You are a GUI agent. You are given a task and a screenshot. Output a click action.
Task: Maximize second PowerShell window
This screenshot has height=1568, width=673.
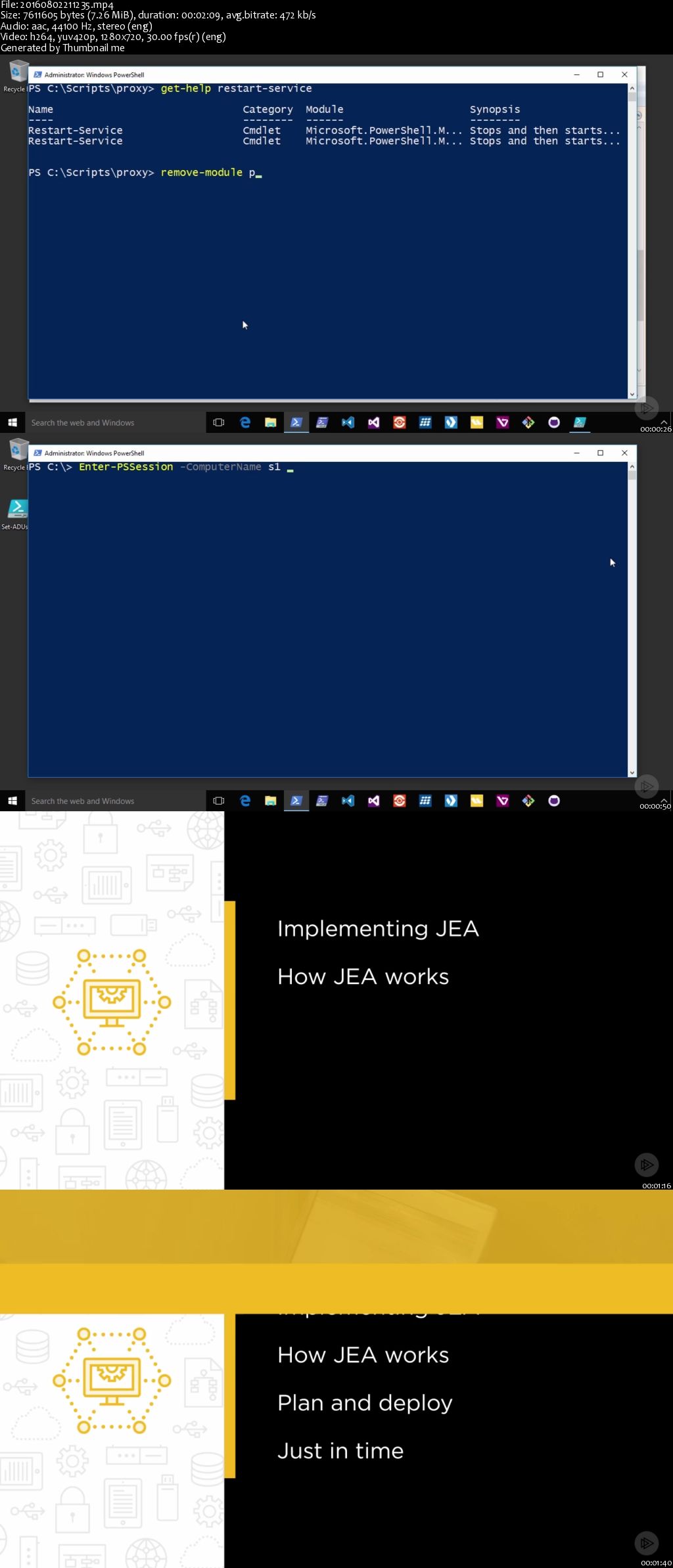coord(600,453)
